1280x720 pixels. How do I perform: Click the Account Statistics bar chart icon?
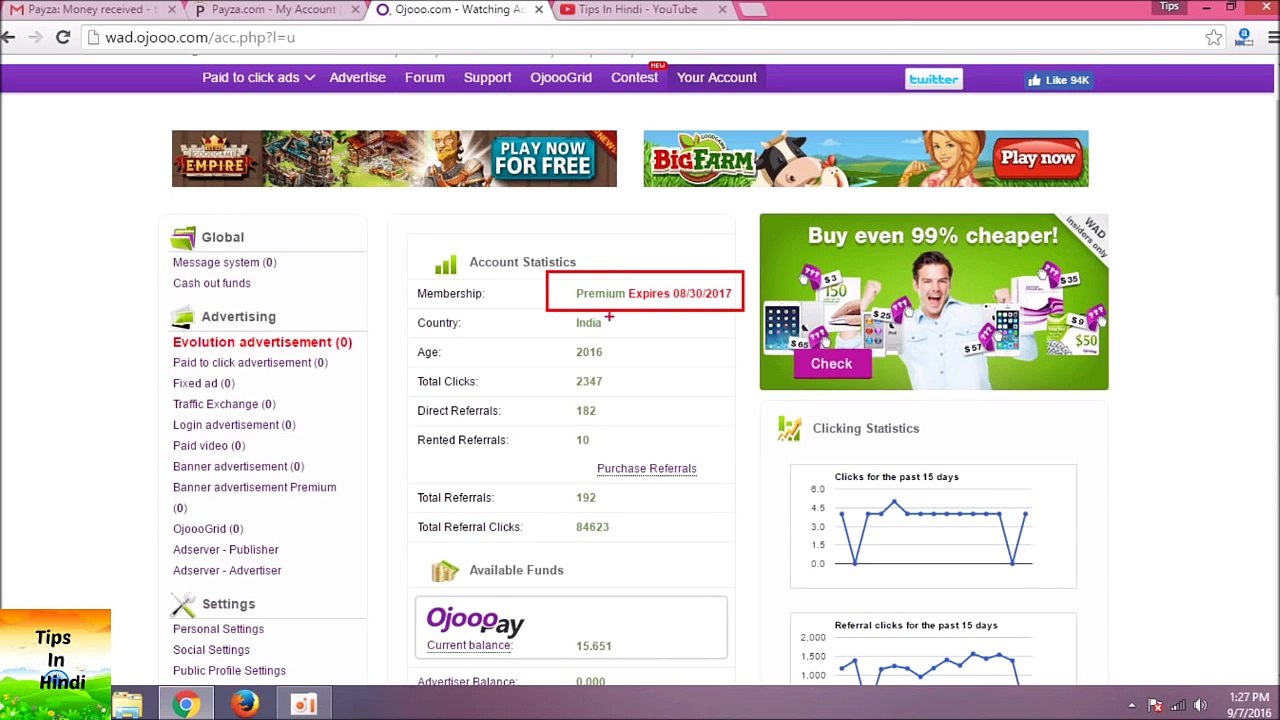coord(445,263)
